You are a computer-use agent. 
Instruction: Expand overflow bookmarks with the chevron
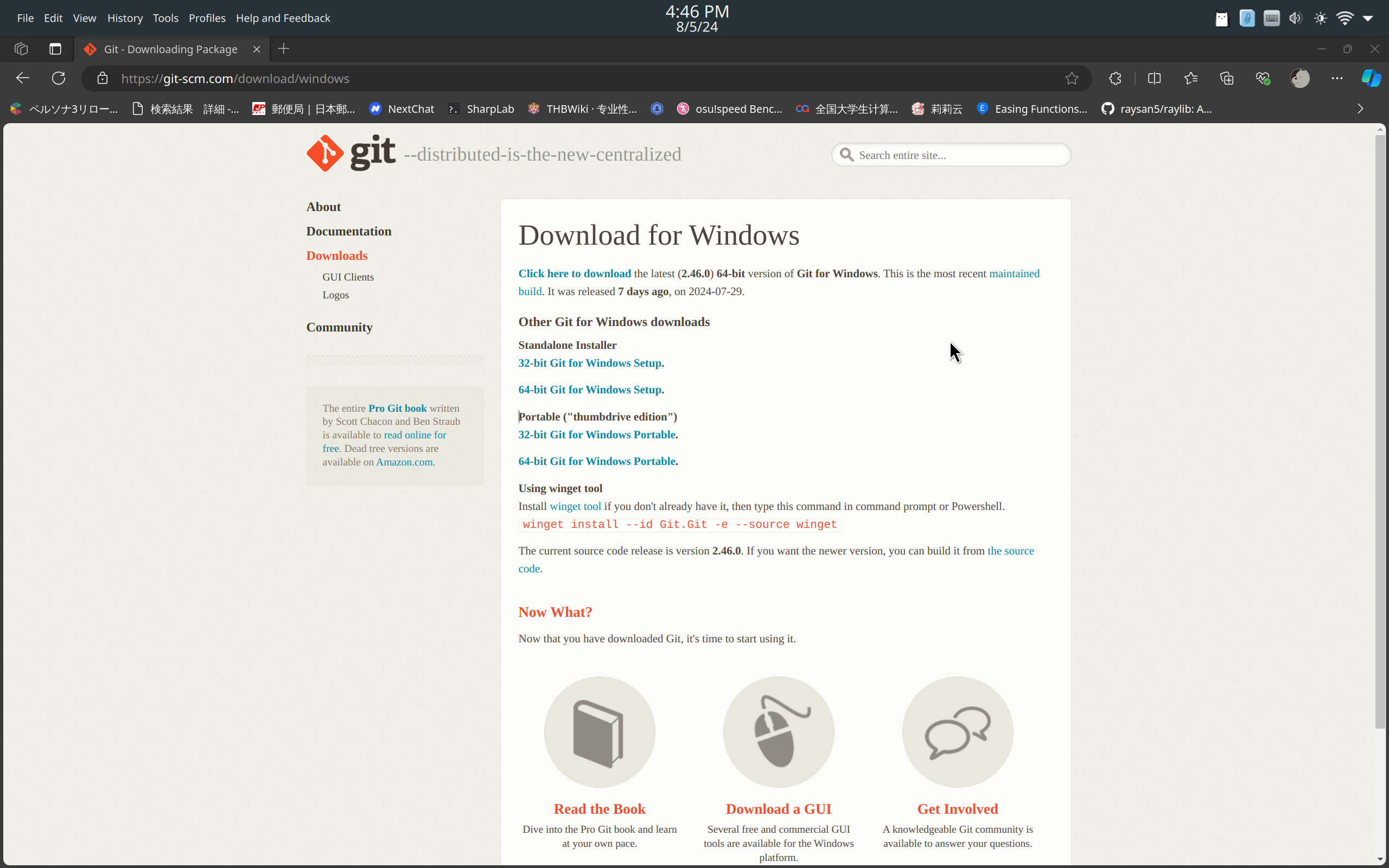(1360, 108)
